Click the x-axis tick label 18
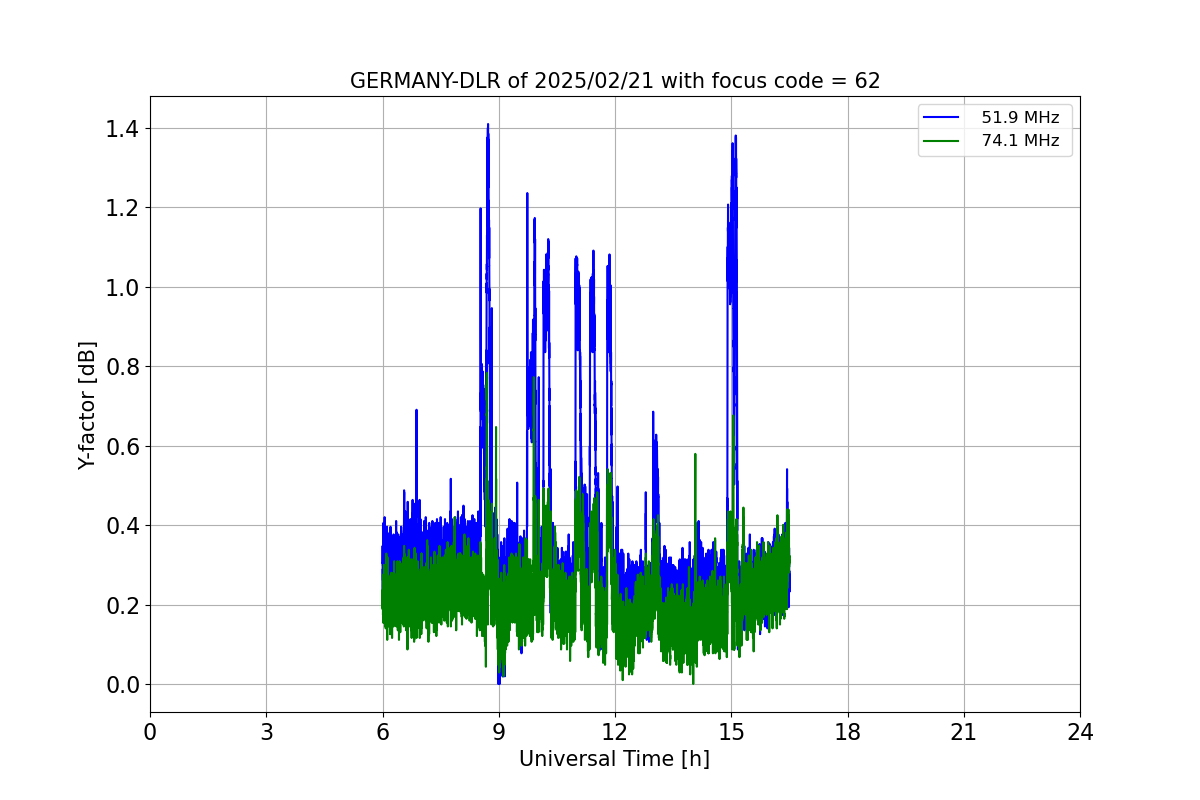Viewport: 1200px width, 800px height. point(847,732)
